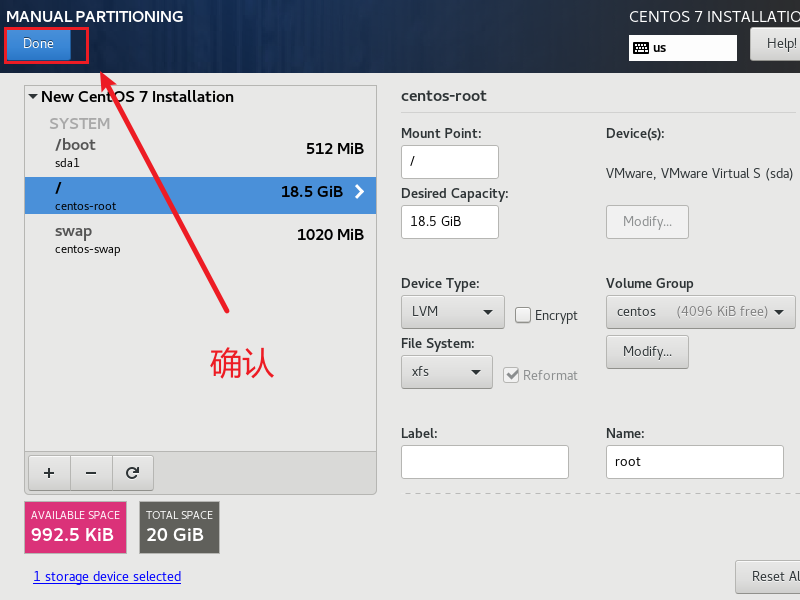Add a new mount point with plus icon
This screenshot has width=800, height=600.
pyautogui.click(x=49, y=473)
